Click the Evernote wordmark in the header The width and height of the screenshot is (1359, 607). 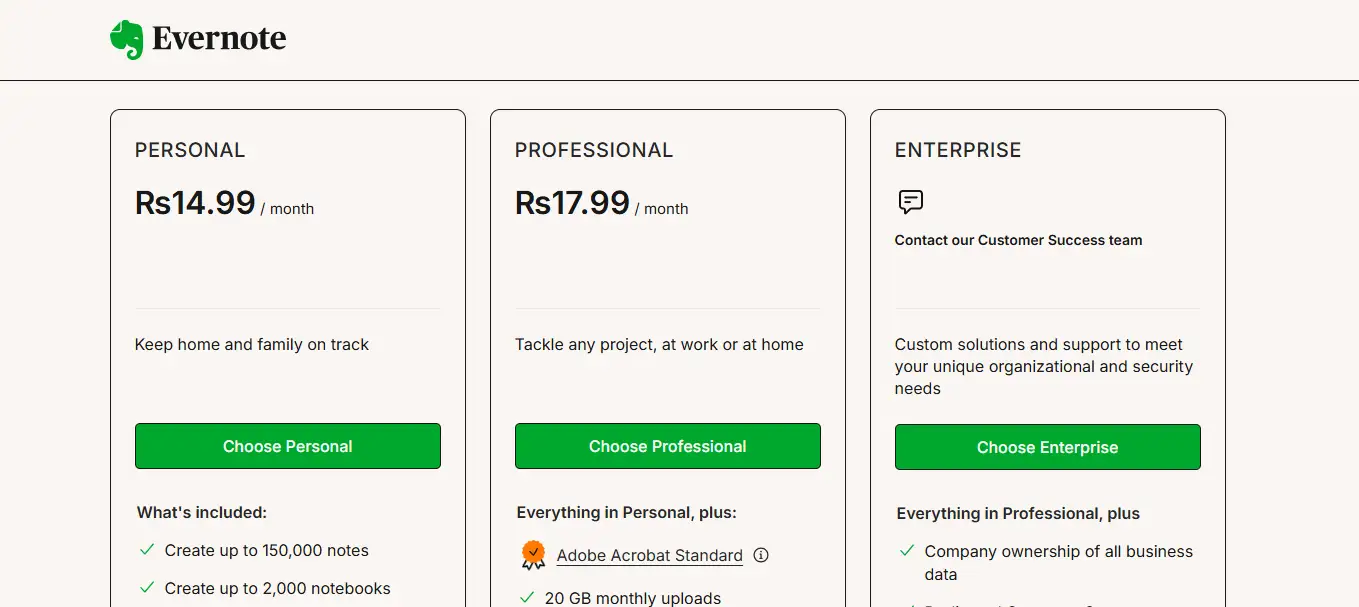tap(218, 39)
